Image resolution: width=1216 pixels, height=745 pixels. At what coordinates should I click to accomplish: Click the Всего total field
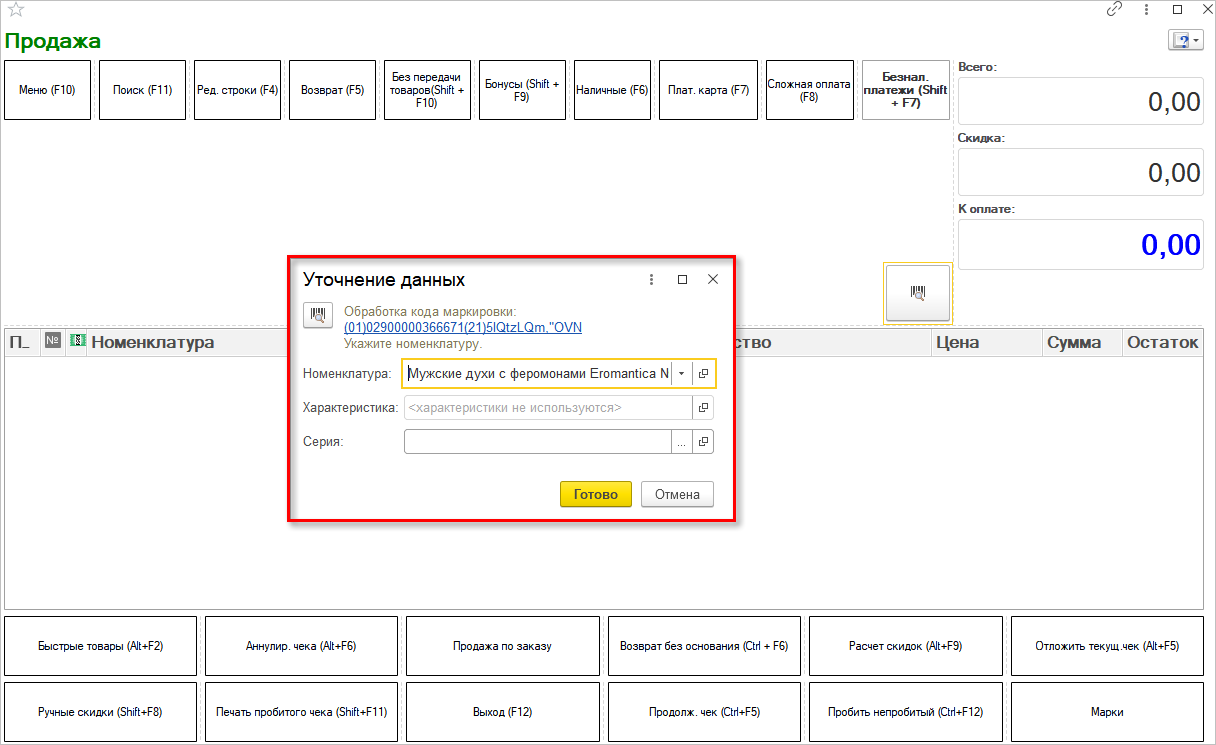1081,101
